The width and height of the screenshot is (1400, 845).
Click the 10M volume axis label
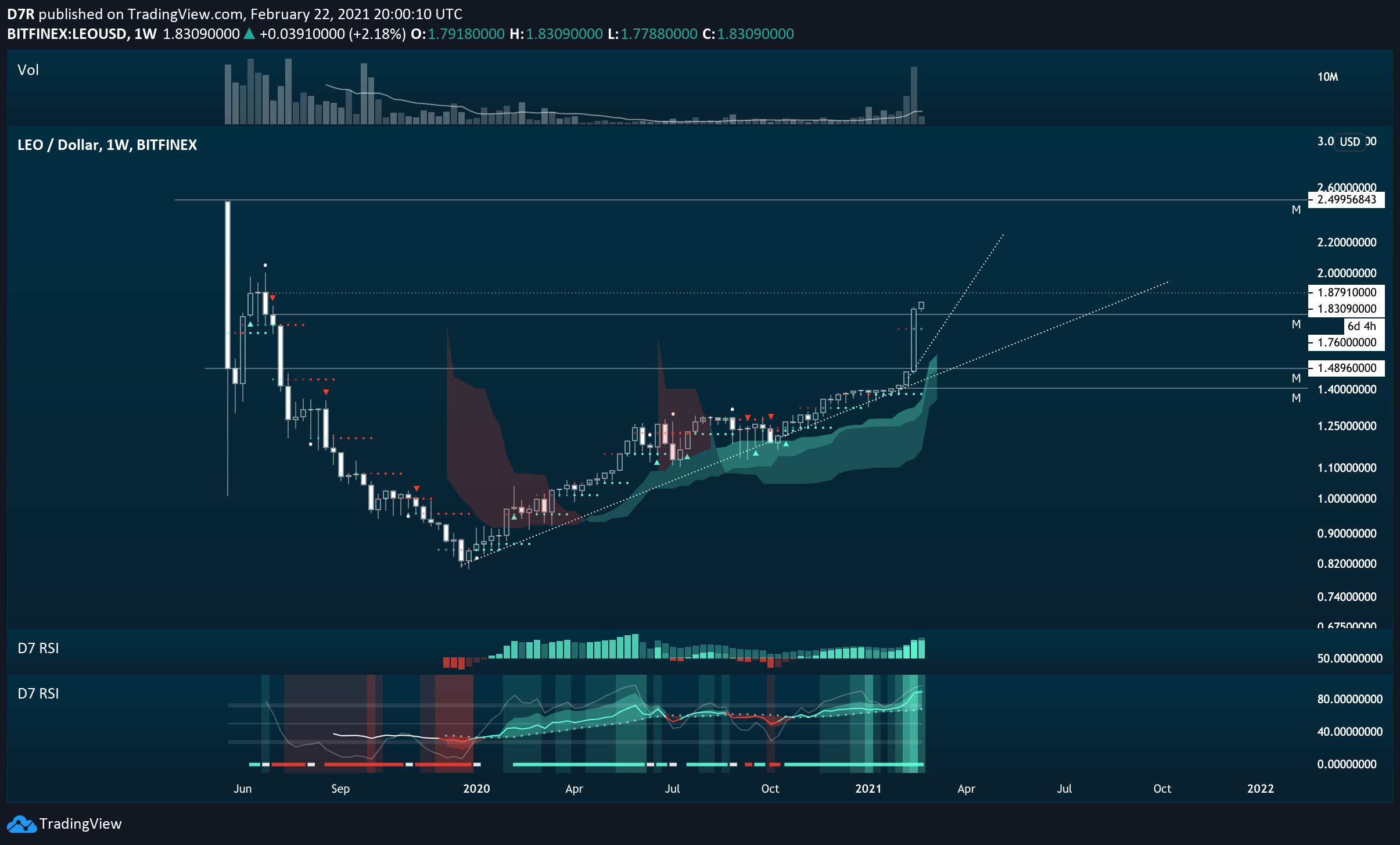(x=1327, y=77)
